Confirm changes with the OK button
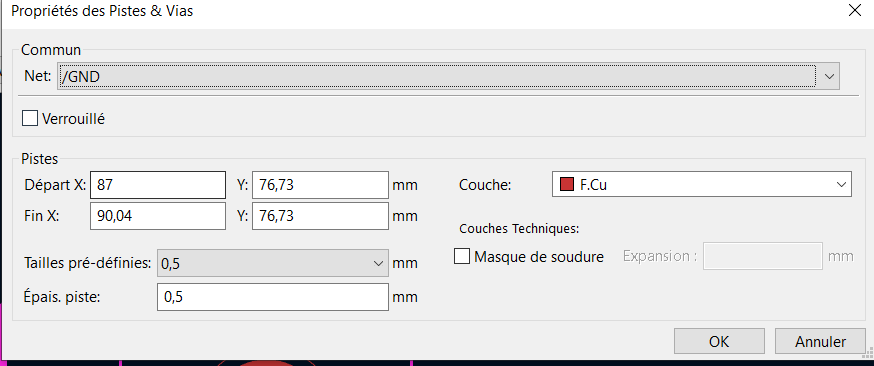 click(x=718, y=341)
